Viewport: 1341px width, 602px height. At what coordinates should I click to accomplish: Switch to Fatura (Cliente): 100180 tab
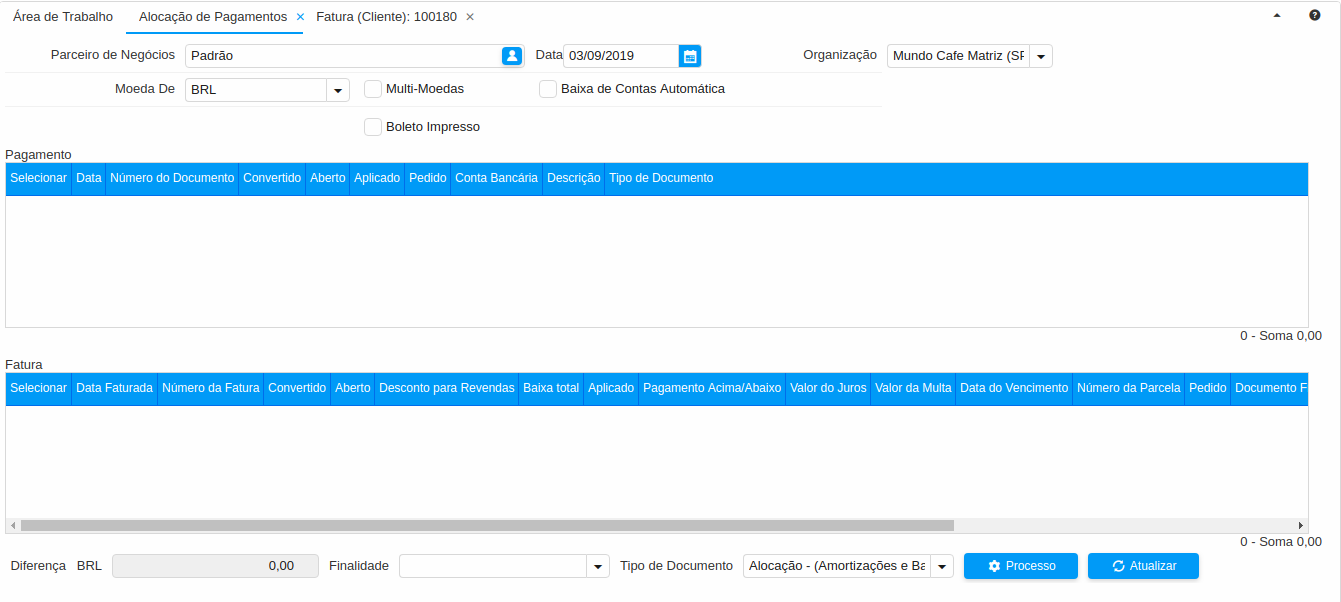click(x=386, y=17)
